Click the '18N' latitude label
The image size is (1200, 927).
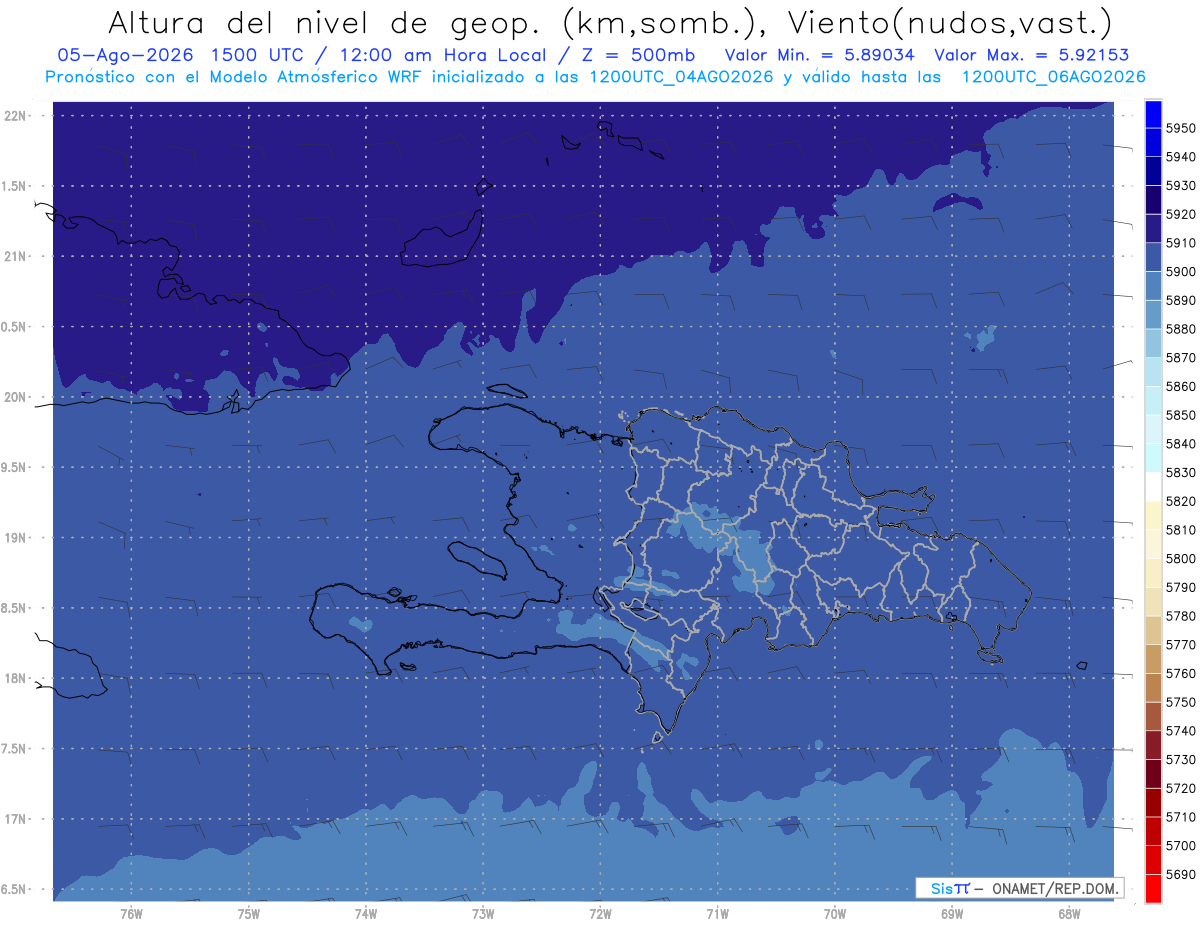click(17, 679)
